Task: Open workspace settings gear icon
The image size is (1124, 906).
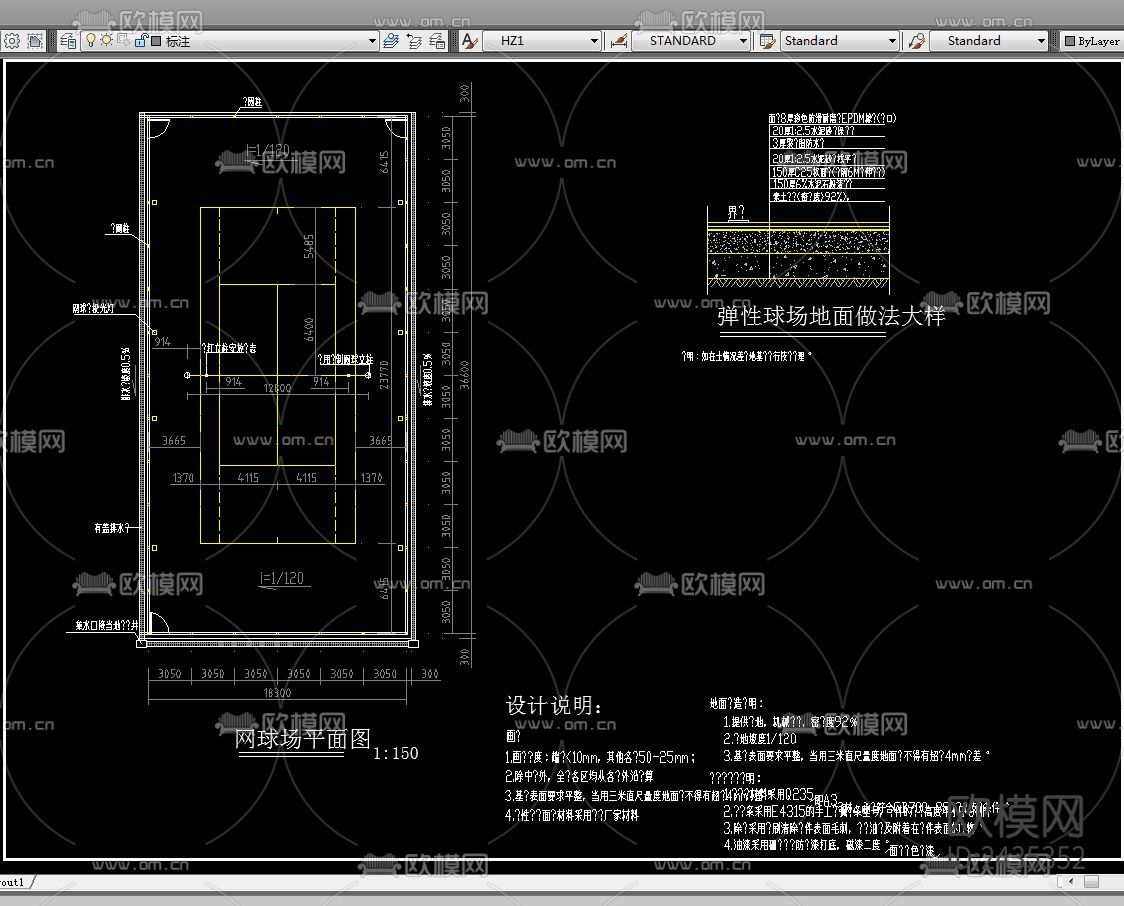Action: pos(12,41)
